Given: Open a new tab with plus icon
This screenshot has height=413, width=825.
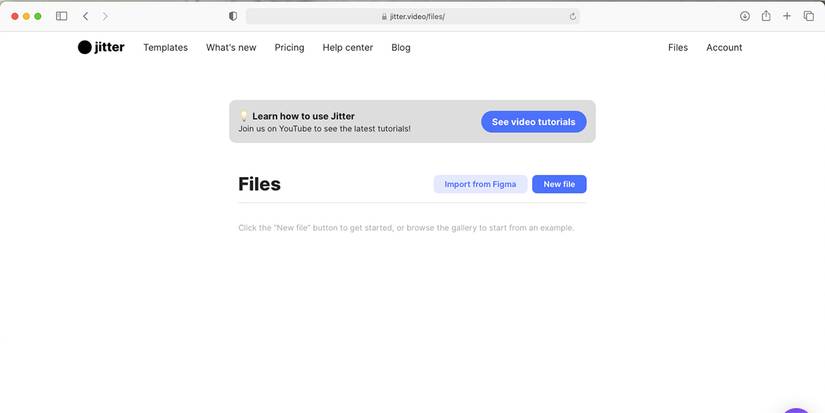Looking at the screenshot, I should click(x=787, y=16).
